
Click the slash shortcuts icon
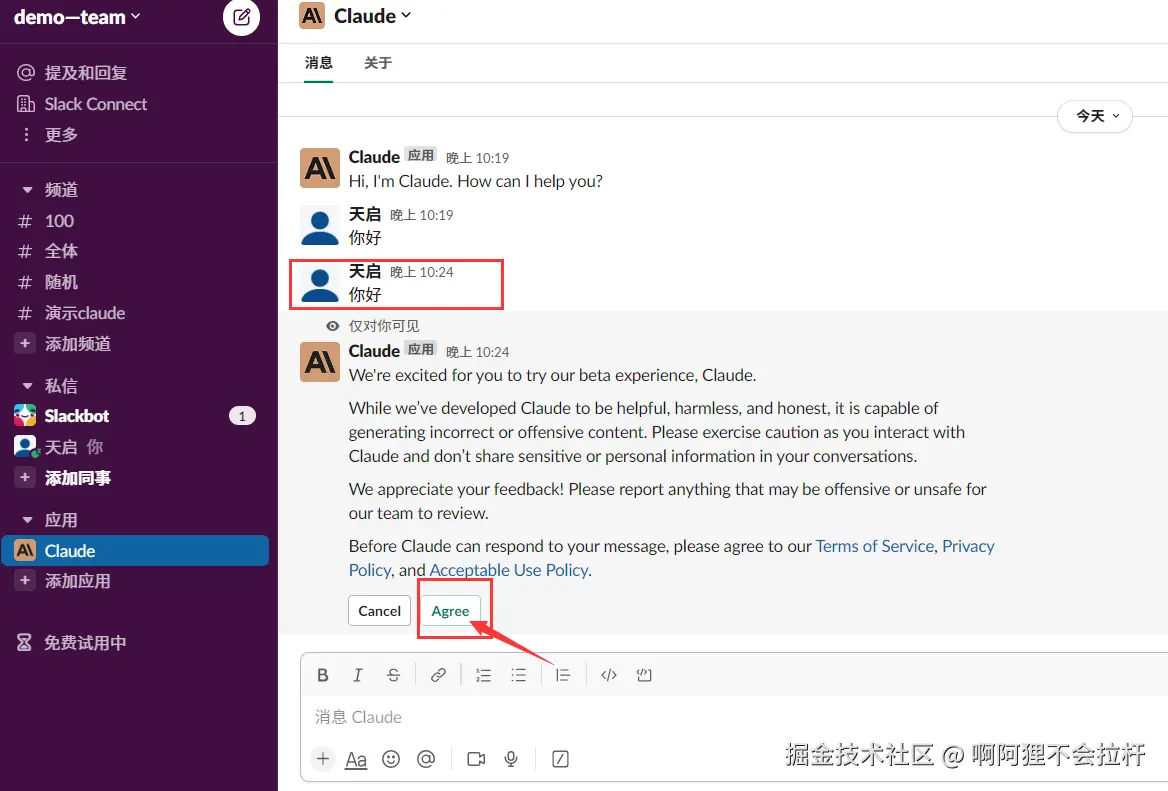pos(560,759)
